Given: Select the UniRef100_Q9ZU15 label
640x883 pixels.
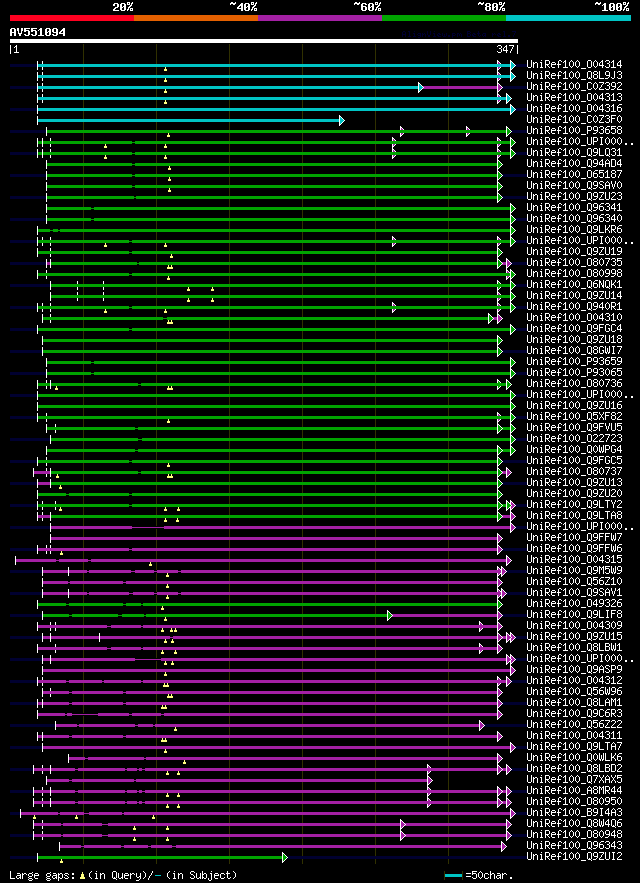Looking at the screenshot, I should pos(574,637).
